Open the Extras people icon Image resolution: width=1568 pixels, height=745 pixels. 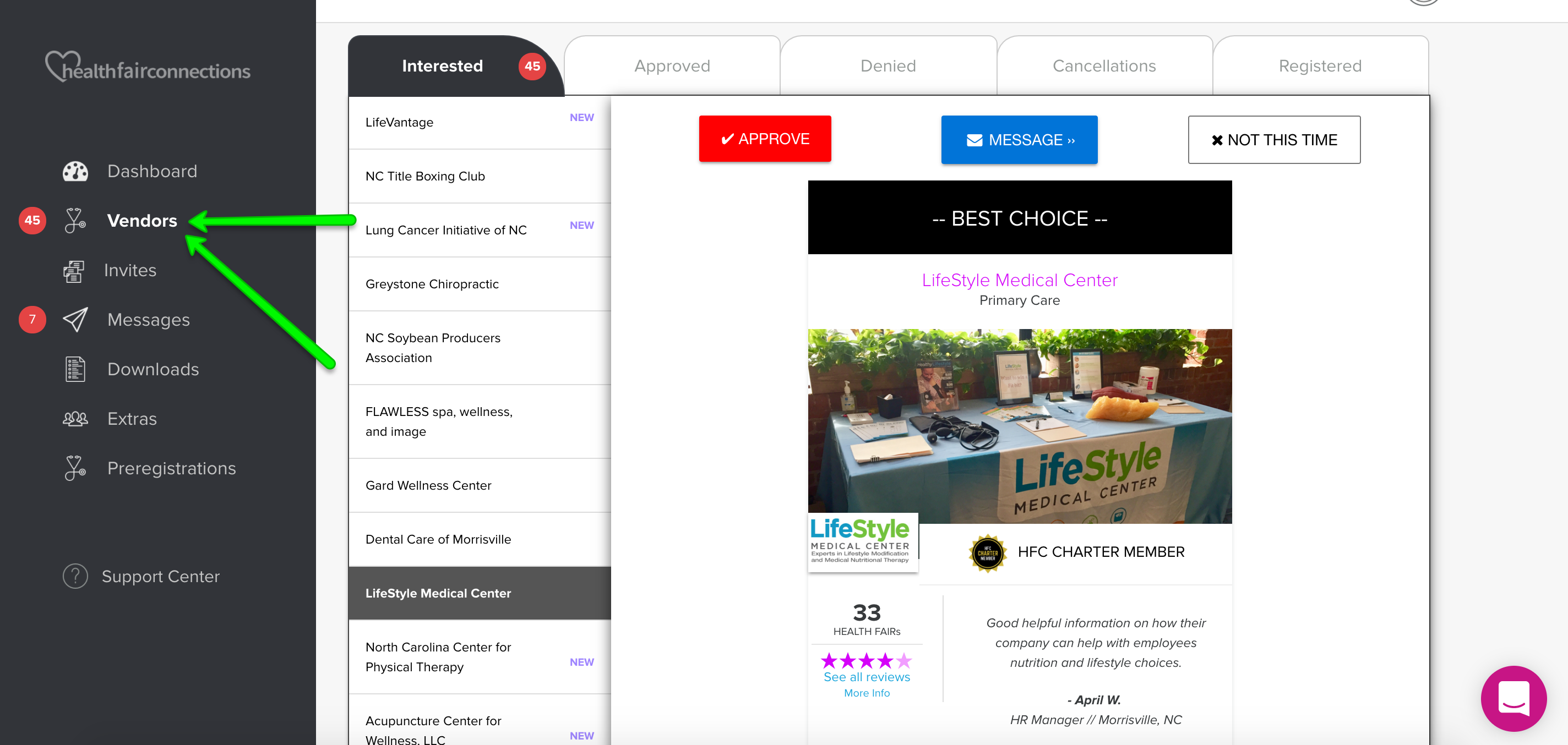tap(75, 419)
